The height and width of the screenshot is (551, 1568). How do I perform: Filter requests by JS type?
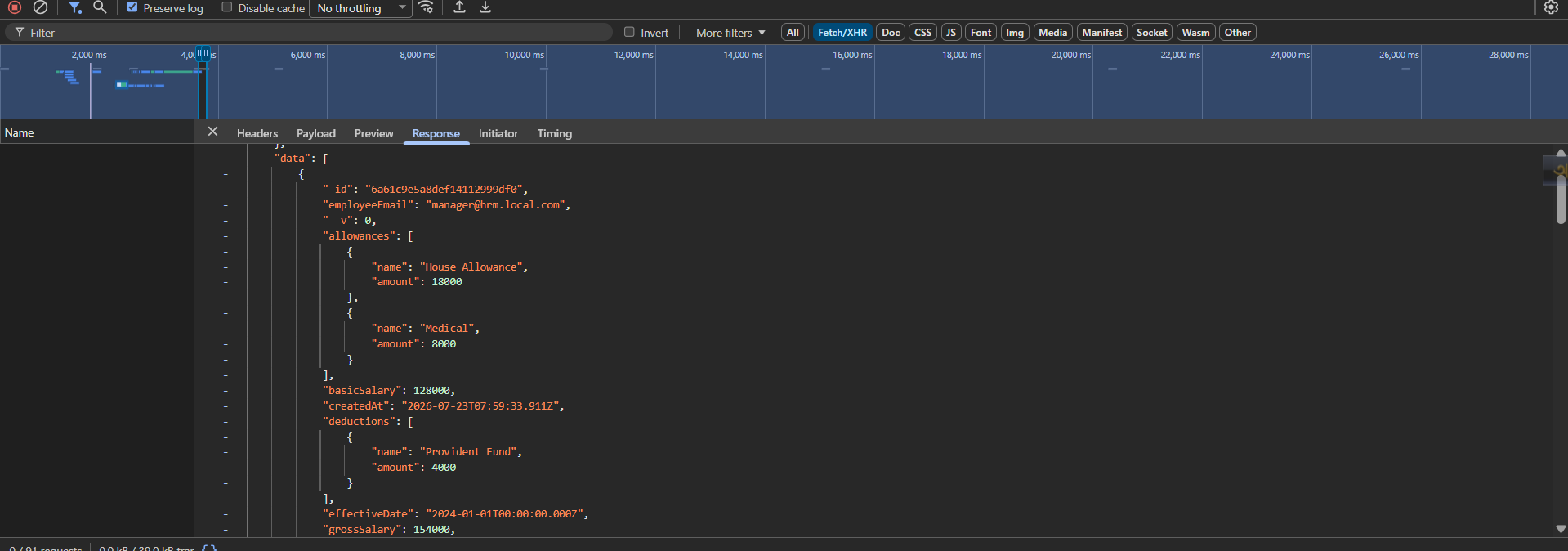point(951,33)
